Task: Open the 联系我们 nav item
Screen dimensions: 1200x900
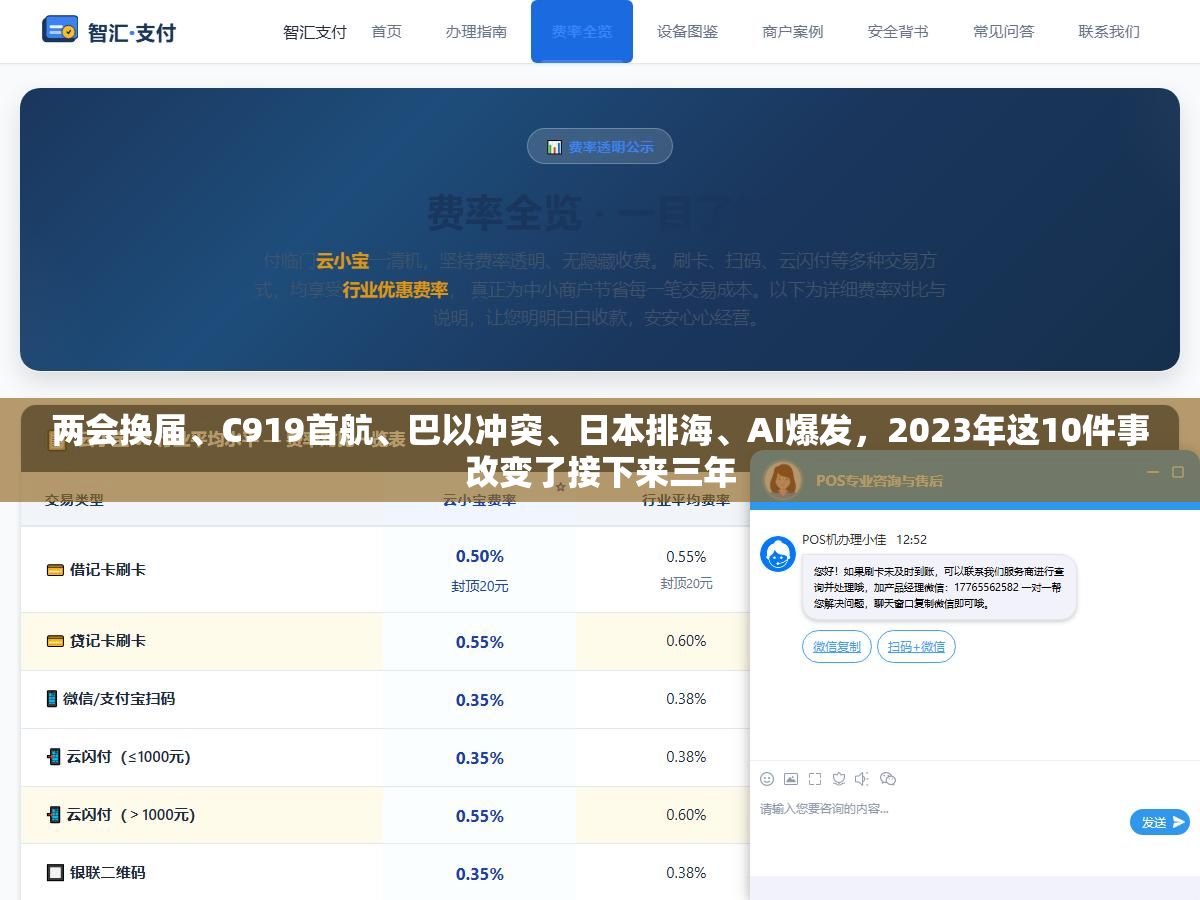Action: click(x=1109, y=31)
